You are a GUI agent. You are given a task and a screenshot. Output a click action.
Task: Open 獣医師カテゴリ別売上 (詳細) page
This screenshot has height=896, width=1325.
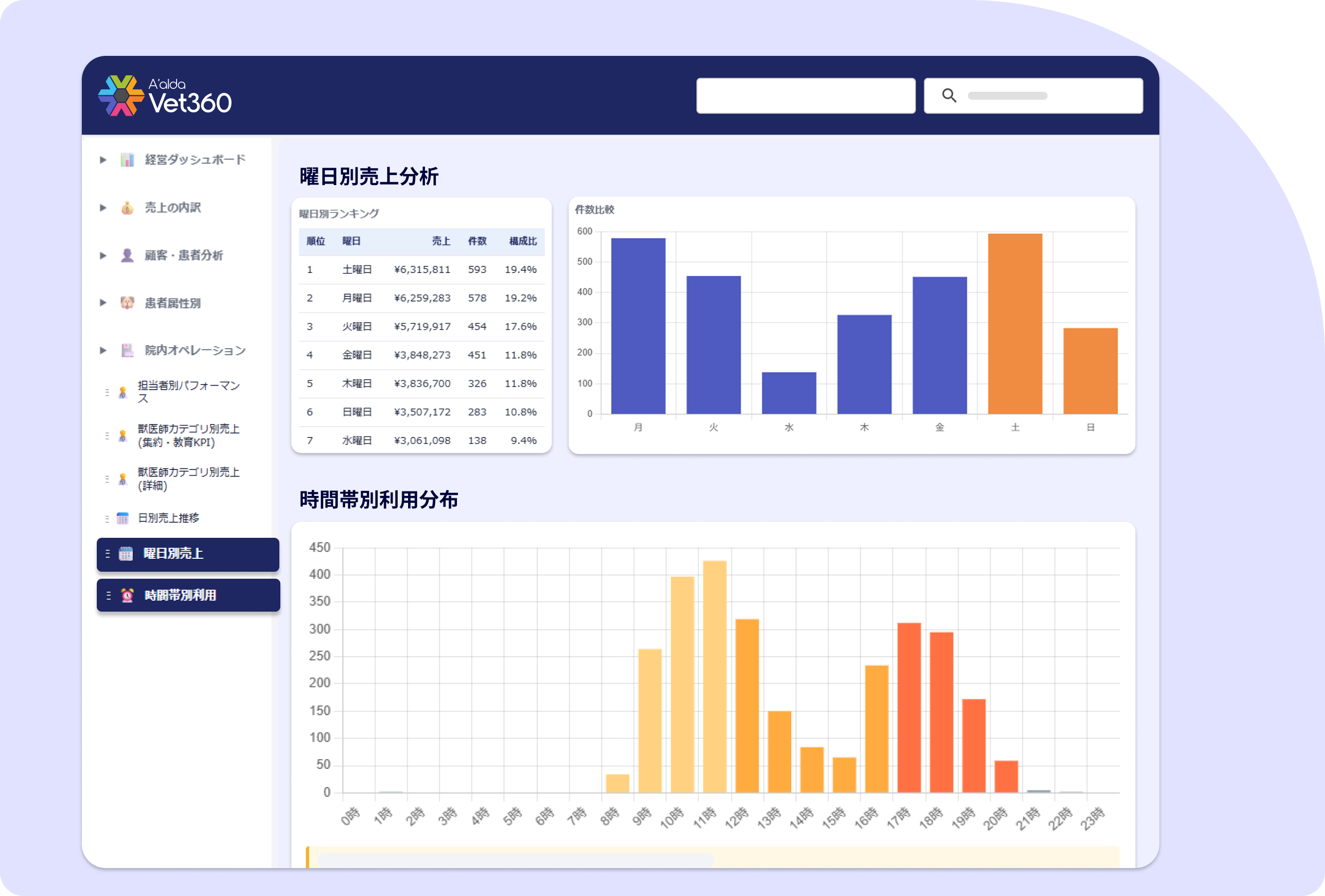189,479
